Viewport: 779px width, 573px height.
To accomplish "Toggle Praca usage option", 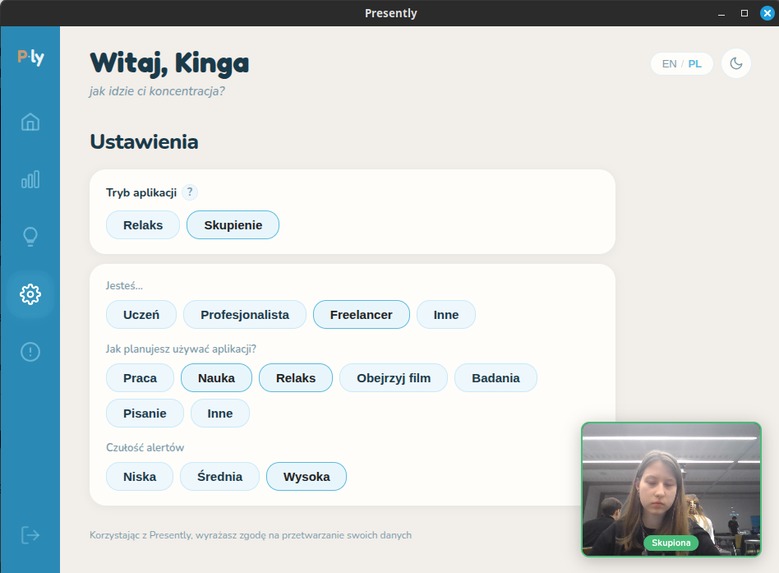I will point(140,378).
